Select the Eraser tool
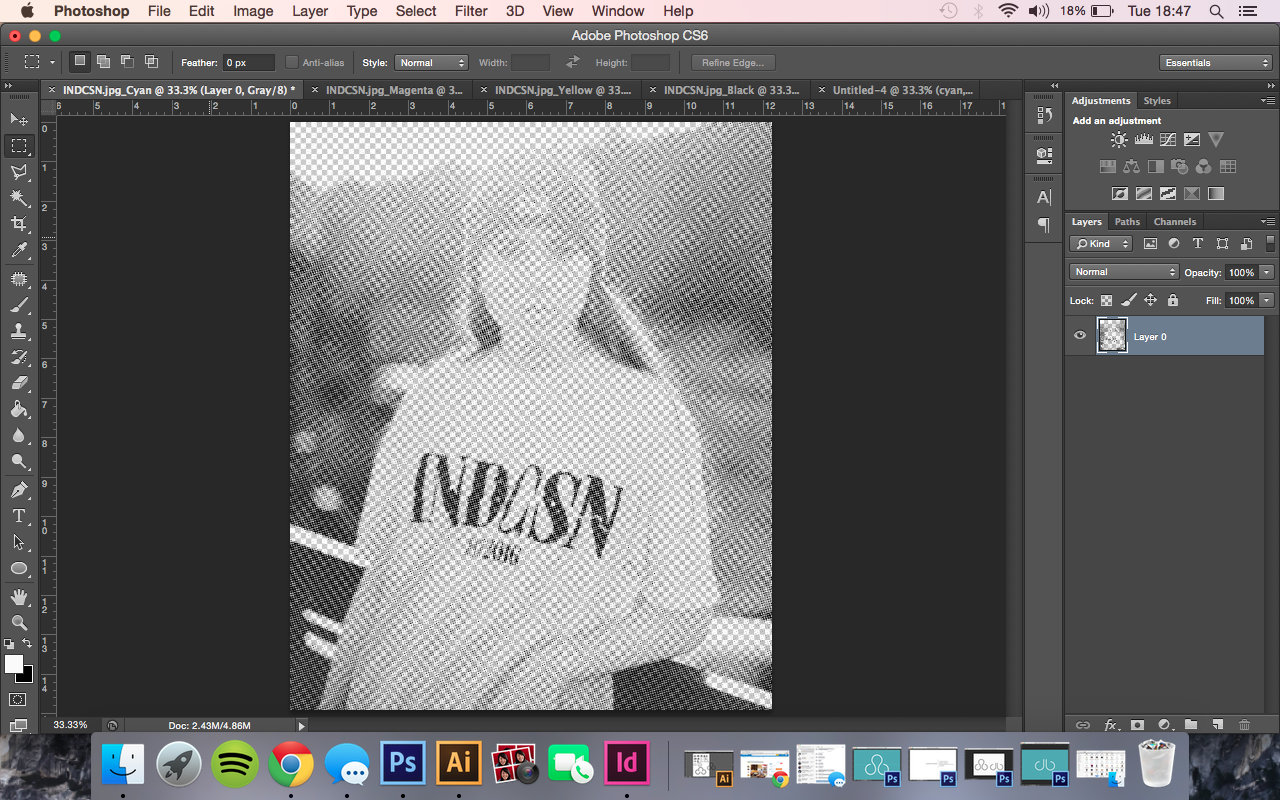Image resolution: width=1280 pixels, height=800 pixels. coord(18,383)
